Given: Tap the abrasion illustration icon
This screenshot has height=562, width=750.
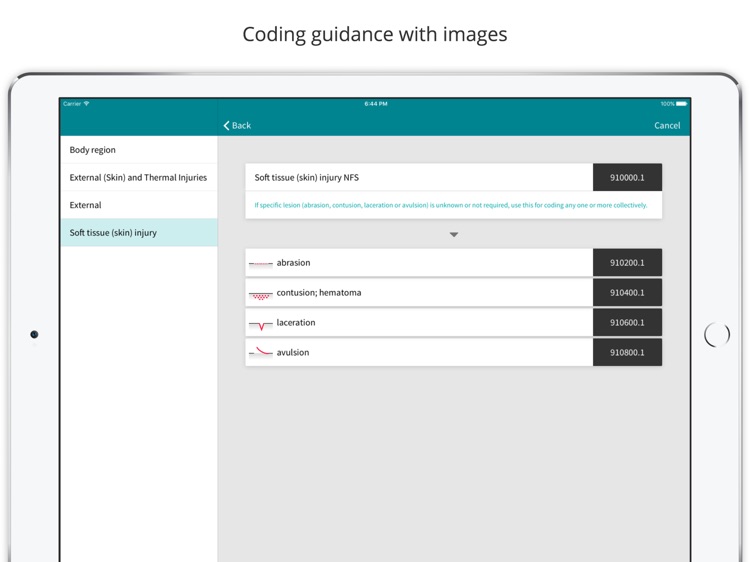Looking at the screenshot, I should click(261, 264).
